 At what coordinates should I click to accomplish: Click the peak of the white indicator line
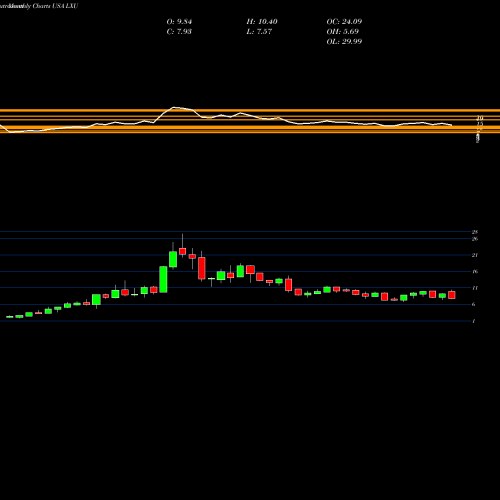pyautogui.click(x=173, y=107)
